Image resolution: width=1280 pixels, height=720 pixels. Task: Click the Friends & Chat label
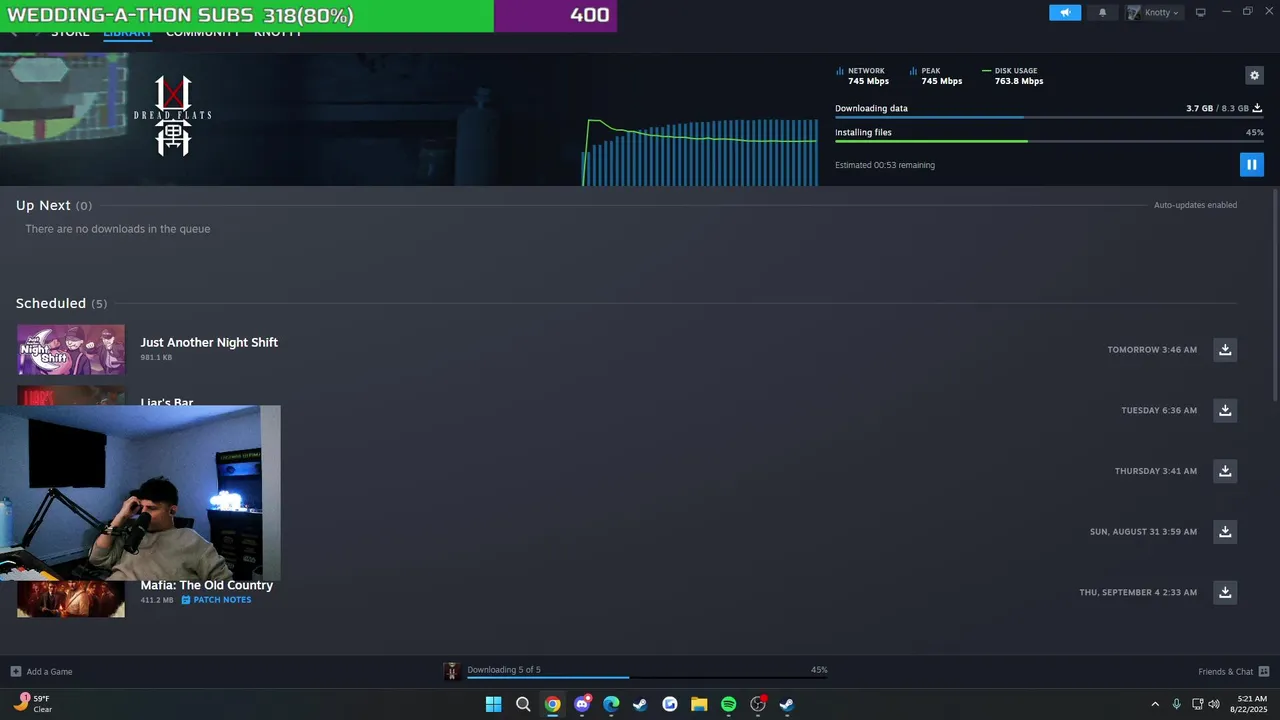1225,672
